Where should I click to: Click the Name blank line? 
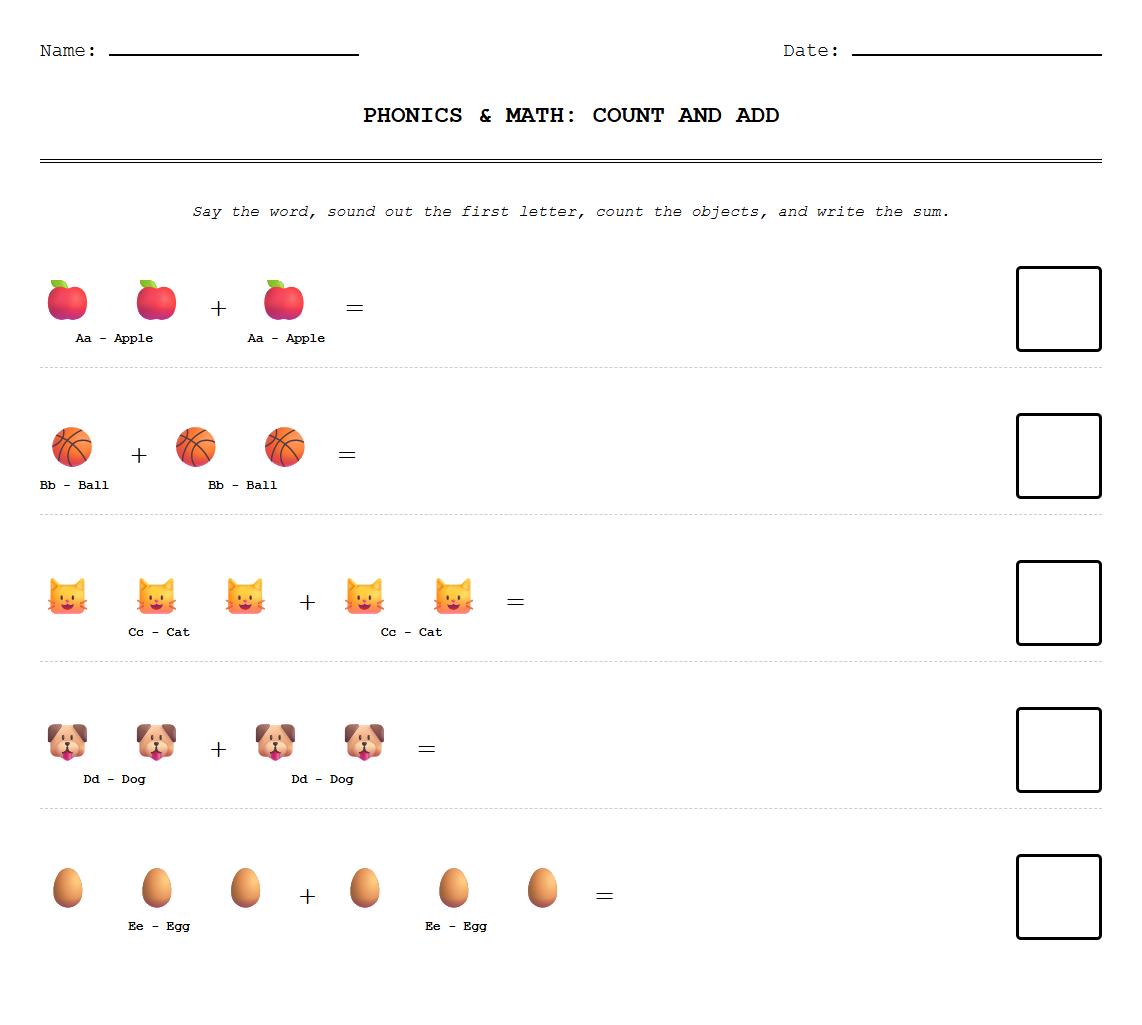[x=233, y=51]
